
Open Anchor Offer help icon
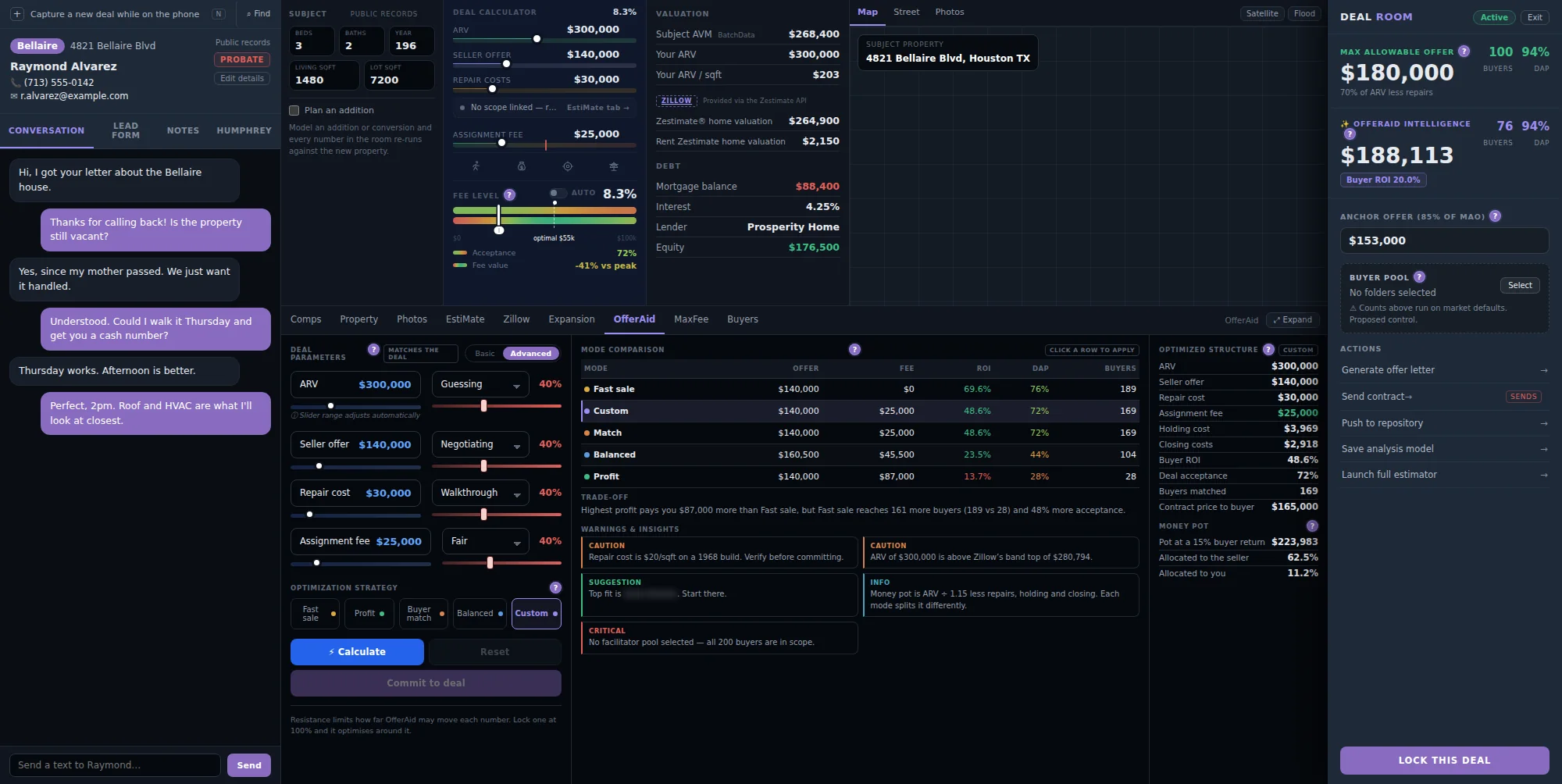pyautogui.click(x=1495, y=216)
